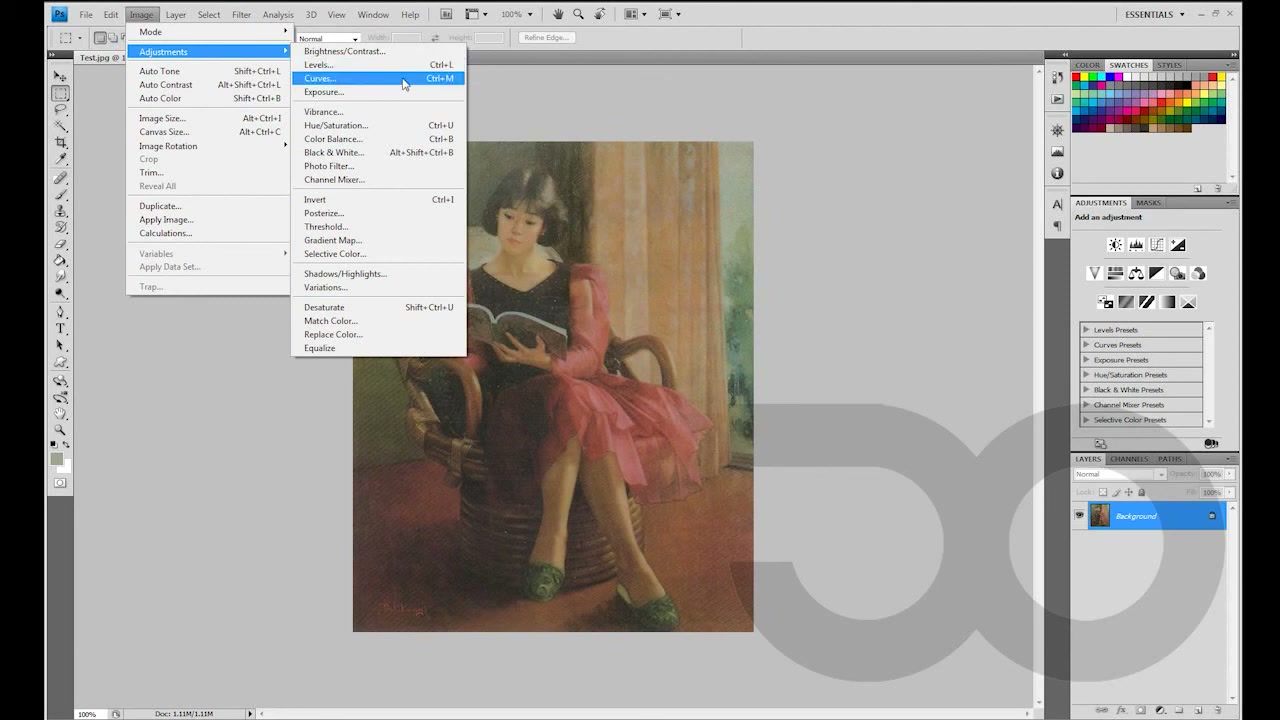Add a Levels adjustment from icon

pos(1136,245)
